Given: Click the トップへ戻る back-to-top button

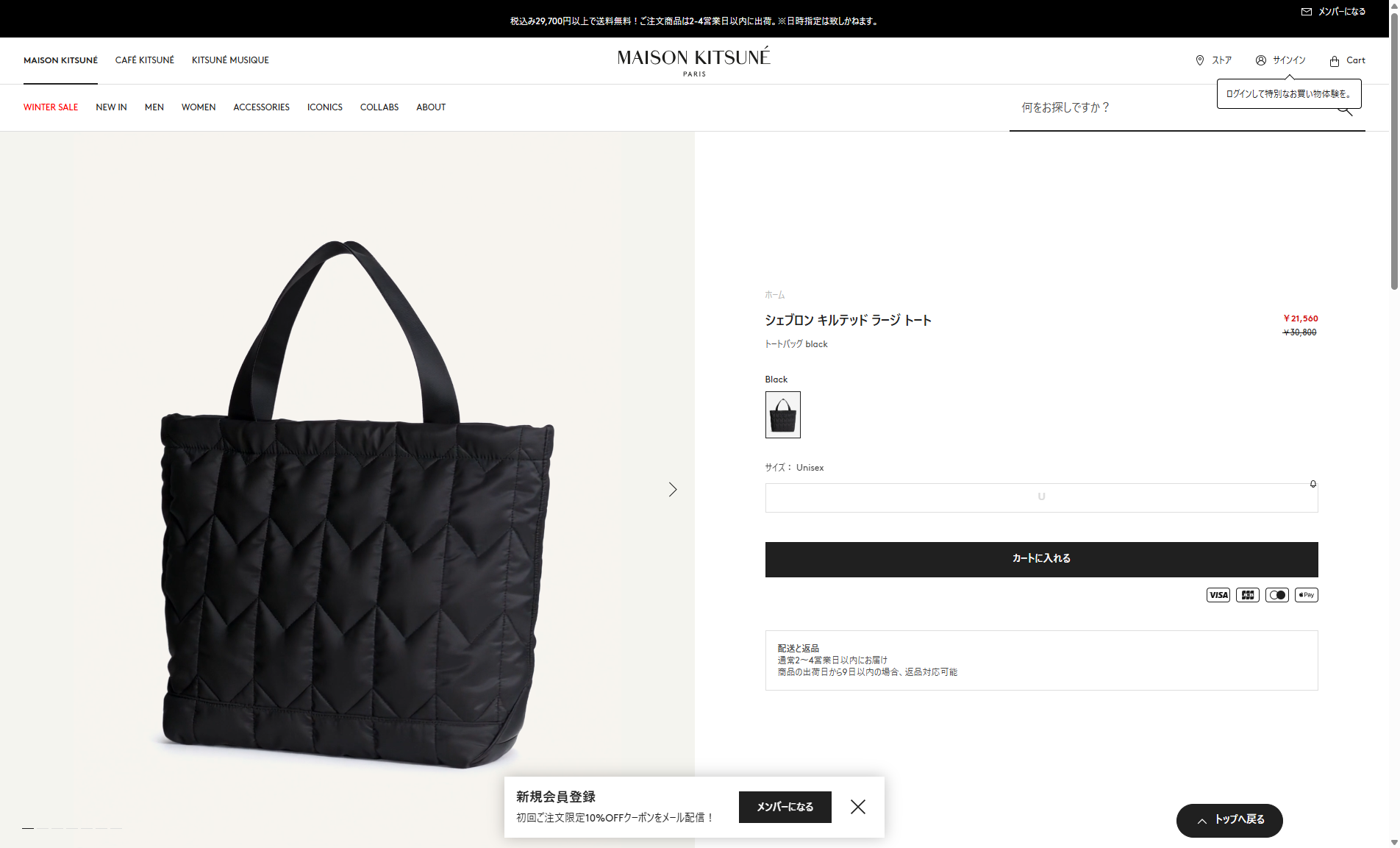Looking at the screenshot, I should coord(1229,821).
